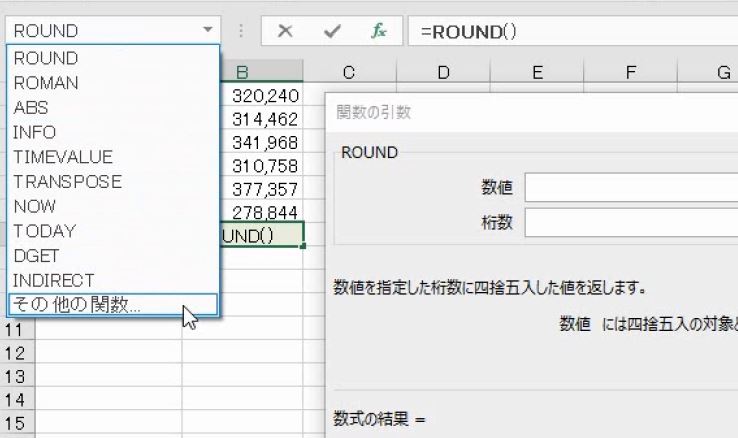Select column C header

click(x=349, y=72)
